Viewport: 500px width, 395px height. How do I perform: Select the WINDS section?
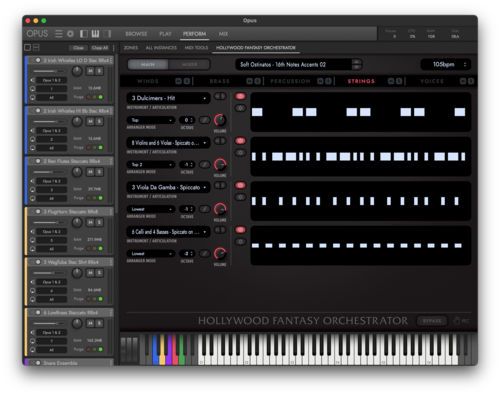coord(148,81)
